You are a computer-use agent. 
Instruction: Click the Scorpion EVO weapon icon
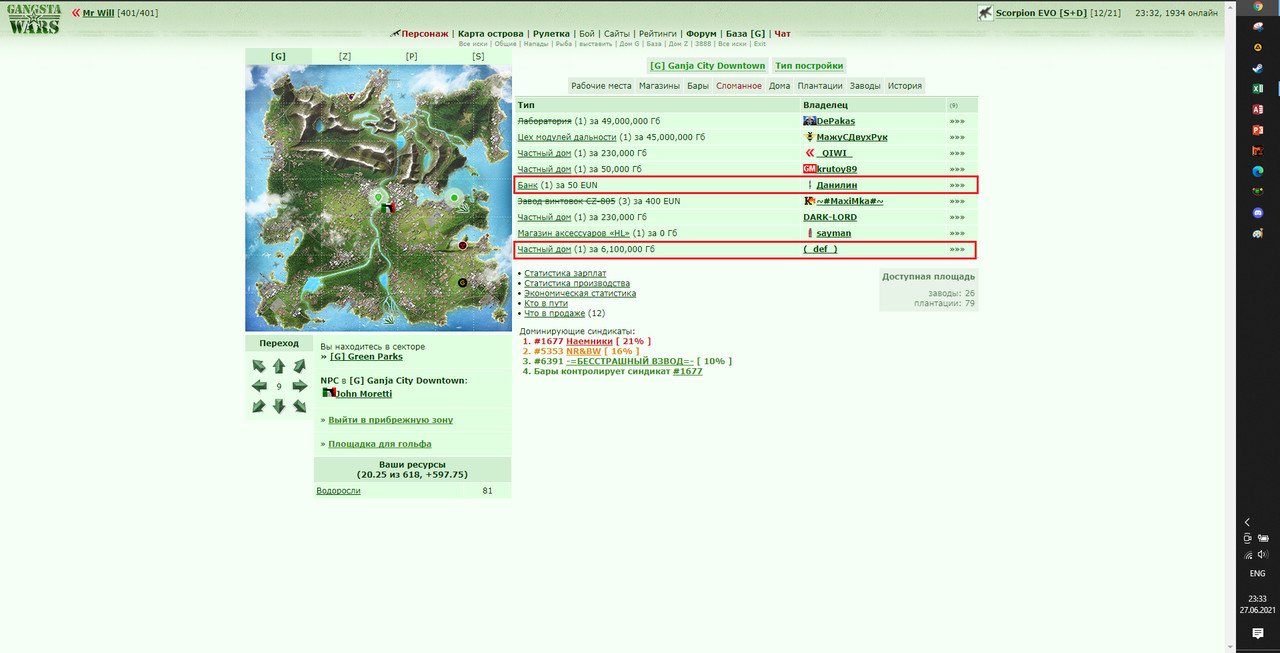[986, 13]
